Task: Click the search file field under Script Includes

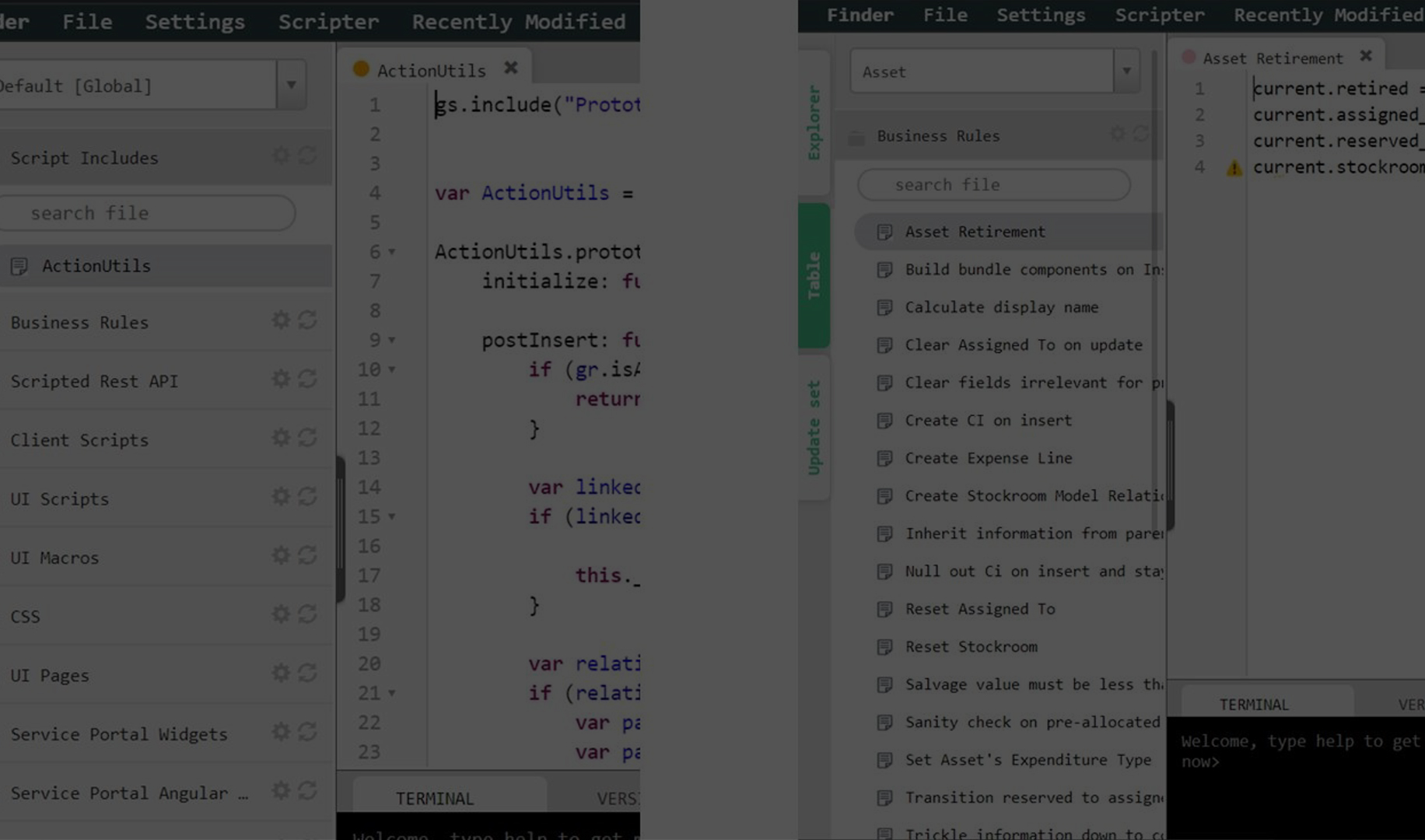Action: [148, 213]
